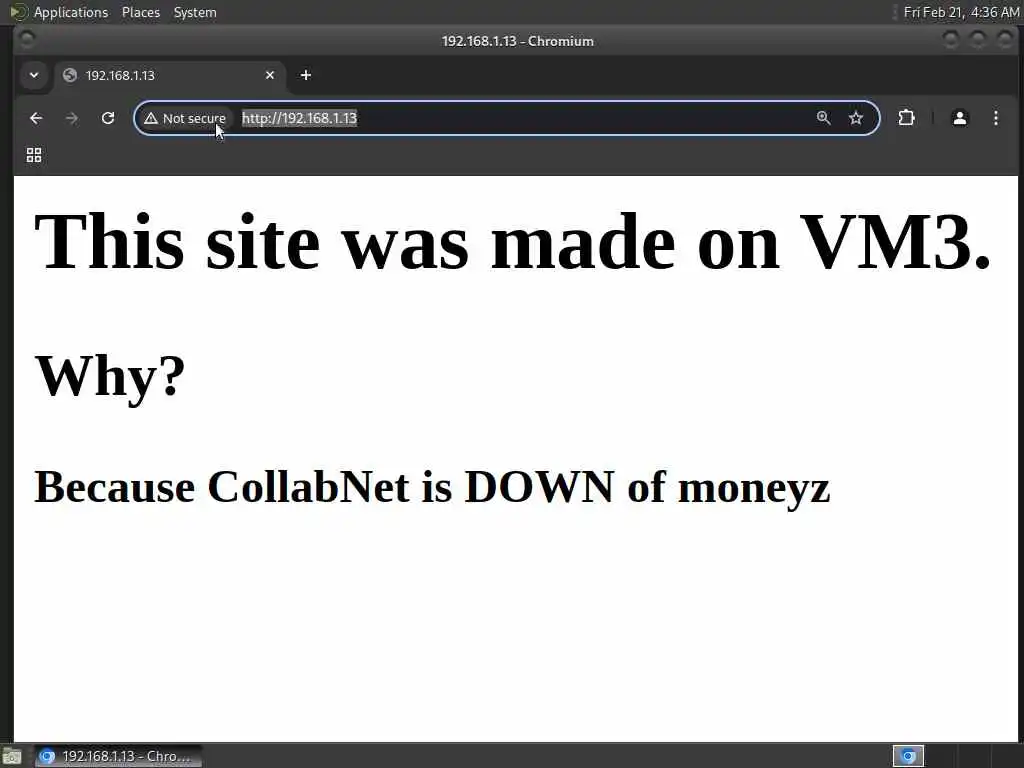
Task: Open the zoom magnifier icon in address bar
Action: pyautogui.click(x=823, y=118)
